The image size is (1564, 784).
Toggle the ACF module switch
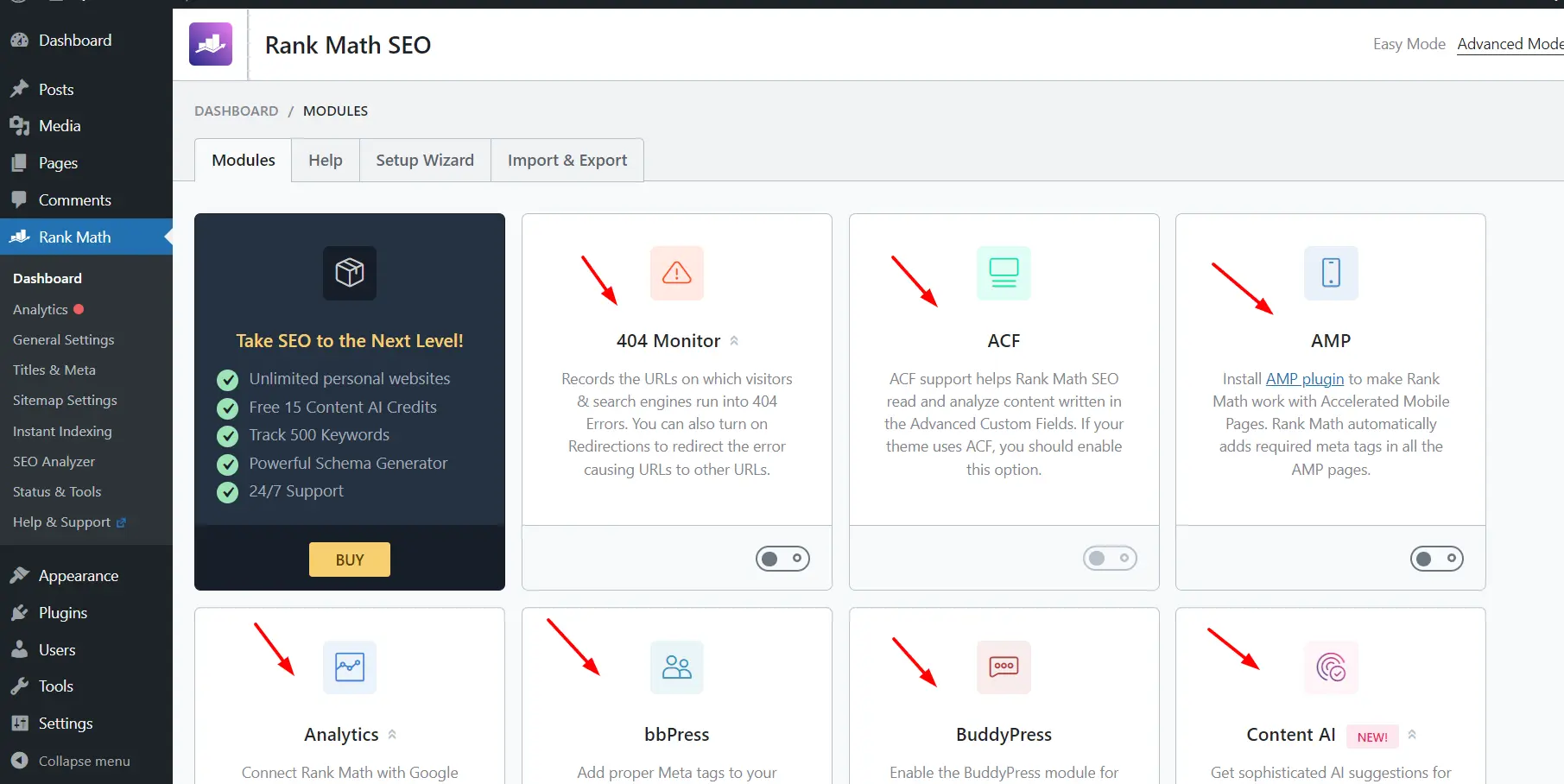click(1110, 559)
